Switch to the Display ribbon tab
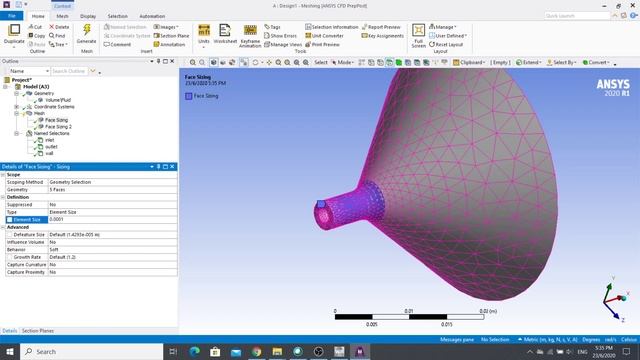 (88, 16)
